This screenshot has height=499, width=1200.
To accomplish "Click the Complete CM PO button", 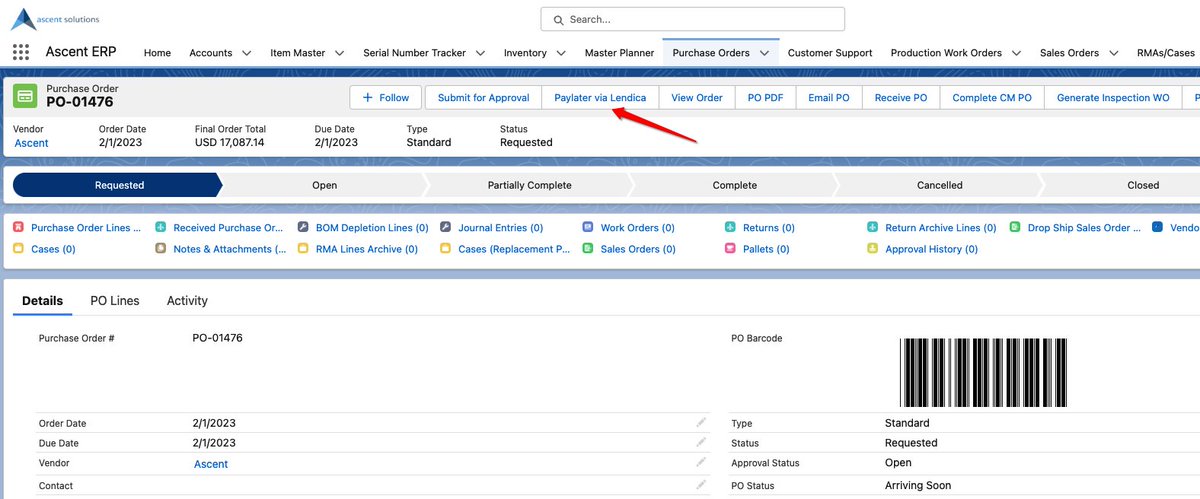I will [992, 98].
